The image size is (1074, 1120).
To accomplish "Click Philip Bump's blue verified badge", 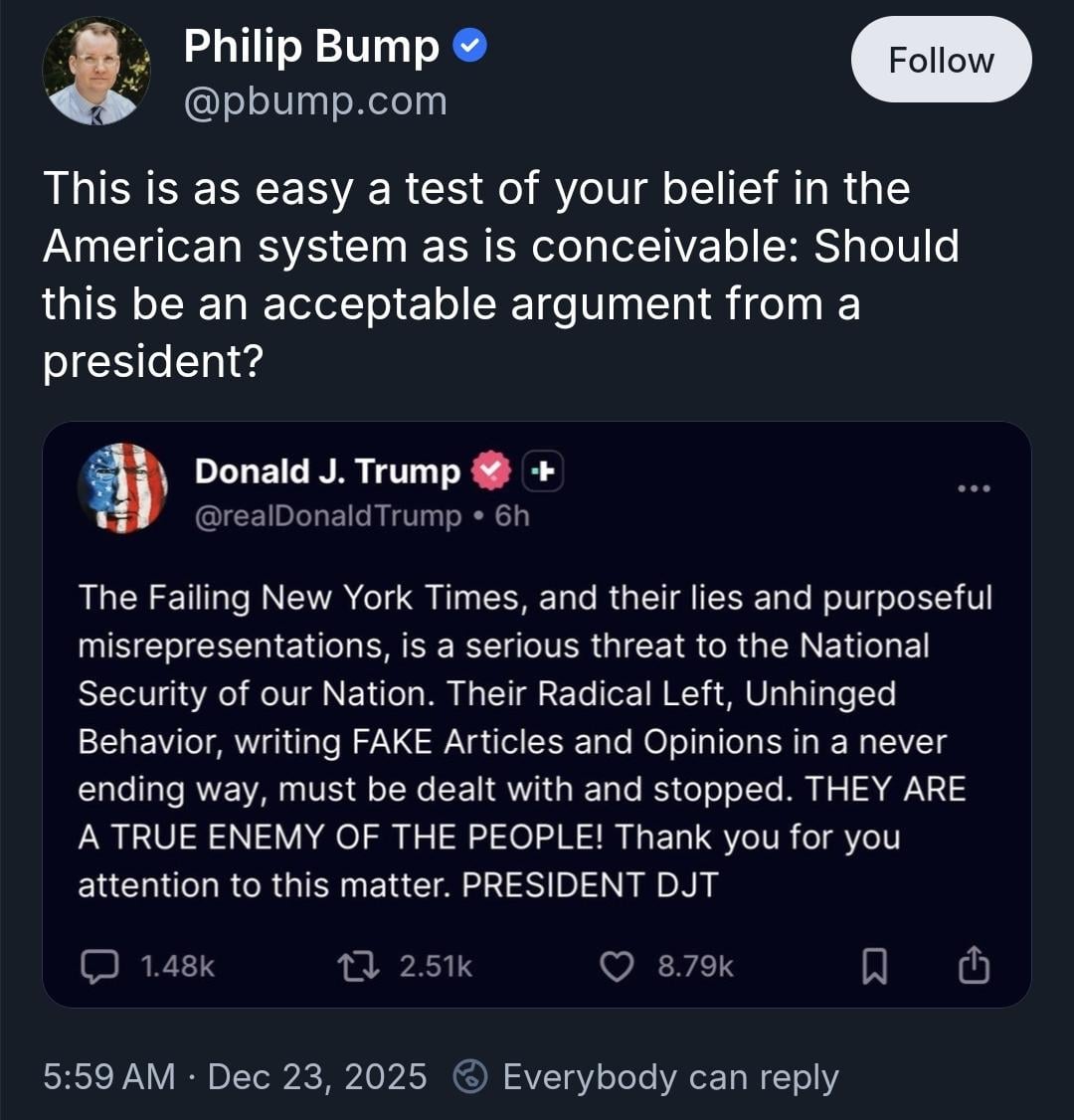I will [x=469, y=46].
